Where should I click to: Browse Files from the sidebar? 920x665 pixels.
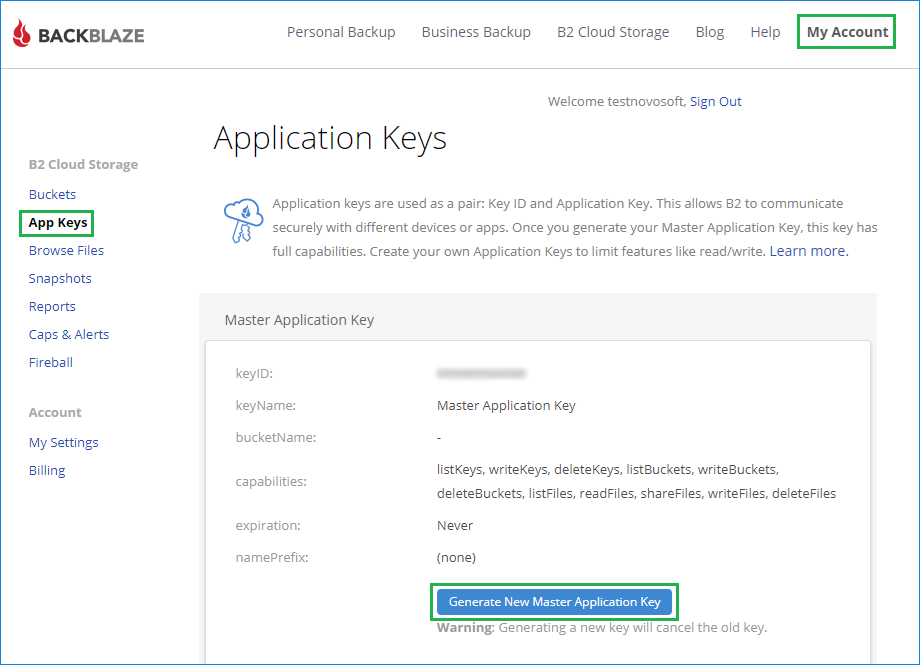(66, 250)
